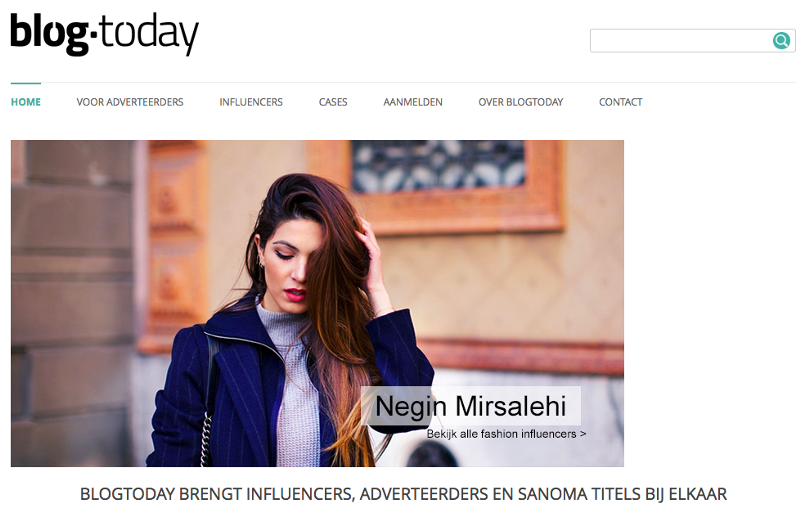Image resolution: width=800 pixels, height=511 pixels.
Task: Click the Negin Mirsalehi name label
Action: coord(471,406)
